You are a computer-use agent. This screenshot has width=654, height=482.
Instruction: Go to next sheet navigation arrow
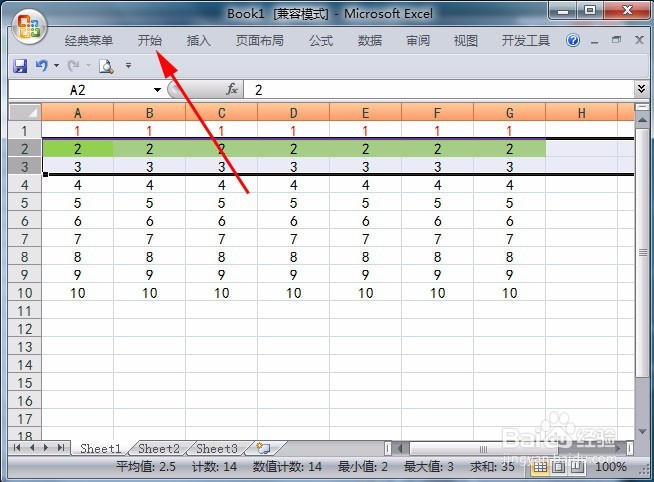[46, 448]
